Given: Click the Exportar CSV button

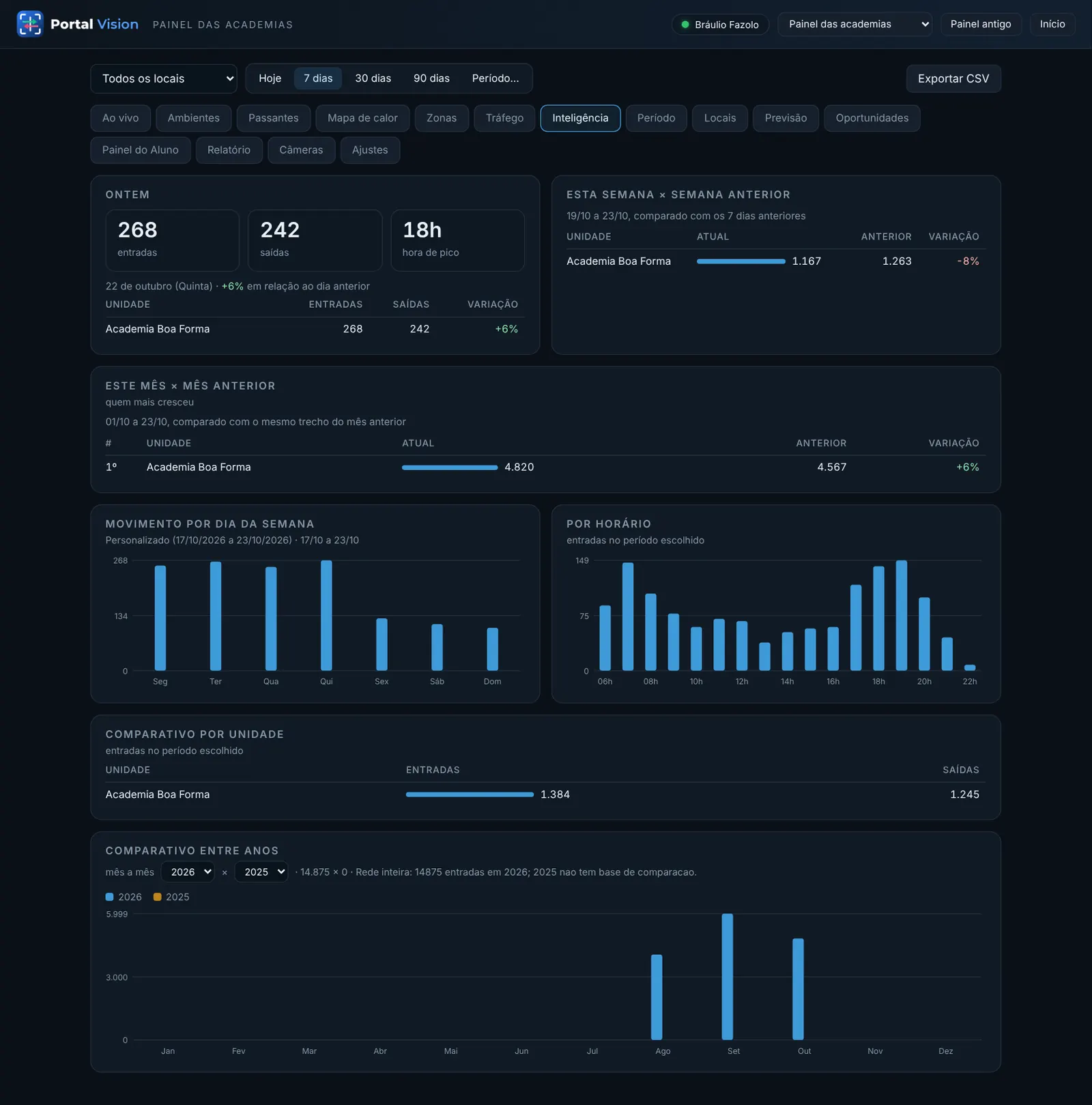Looking at the screenshot, I should coord(953,78).
